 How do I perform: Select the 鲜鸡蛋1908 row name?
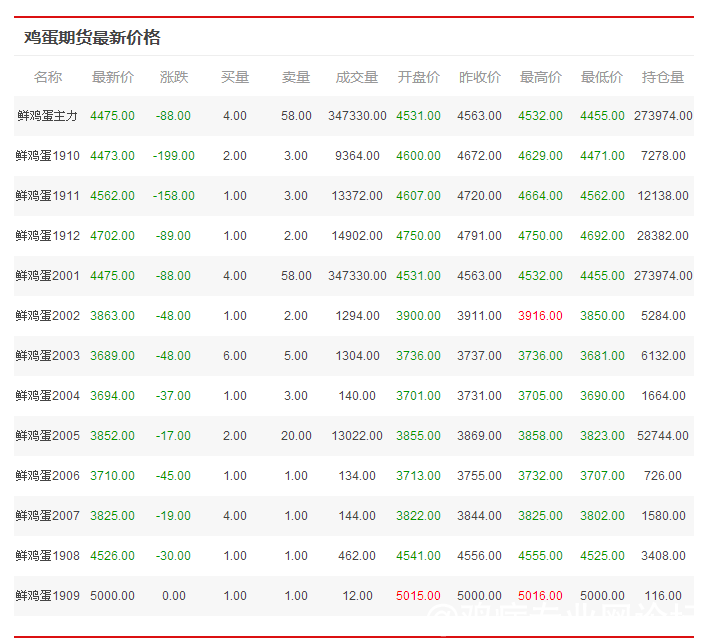(x=47, y=556)
